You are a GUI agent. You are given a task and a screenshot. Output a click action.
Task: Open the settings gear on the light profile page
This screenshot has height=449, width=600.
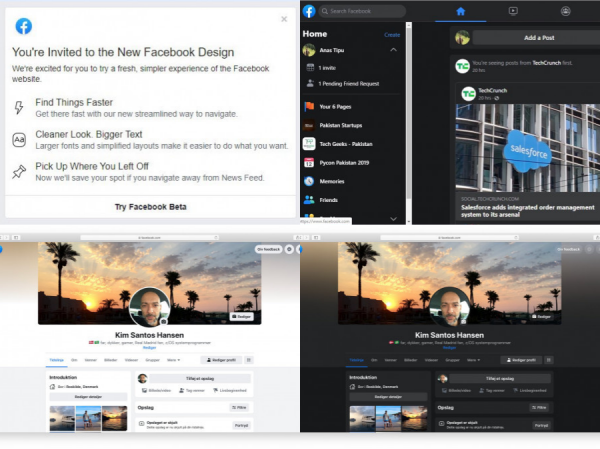tap(289, 249)
